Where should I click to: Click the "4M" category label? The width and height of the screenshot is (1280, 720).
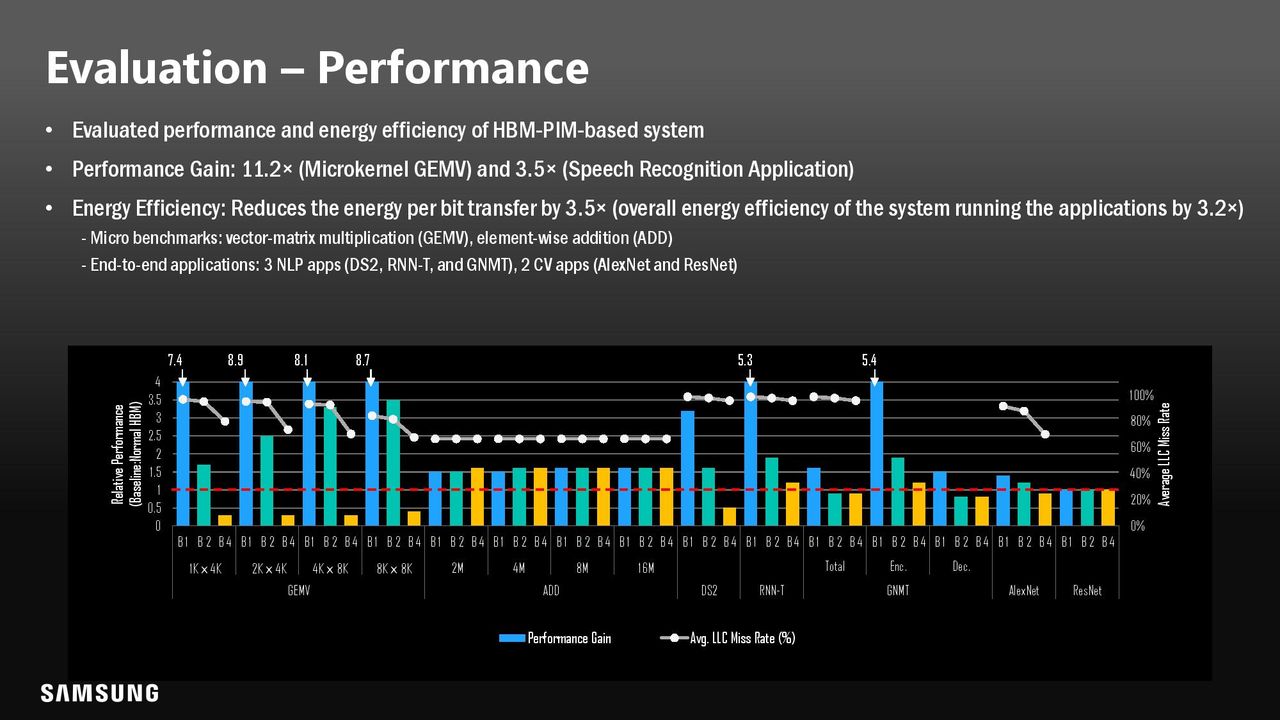pyautogui.click(x=520, y=567)
